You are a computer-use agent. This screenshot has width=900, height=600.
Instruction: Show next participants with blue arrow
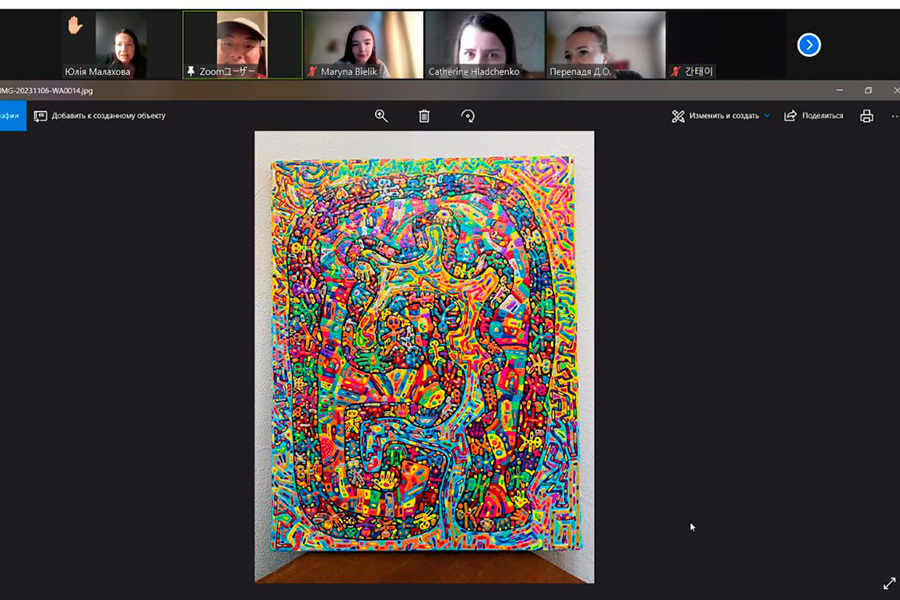click(x=809, y=45)
